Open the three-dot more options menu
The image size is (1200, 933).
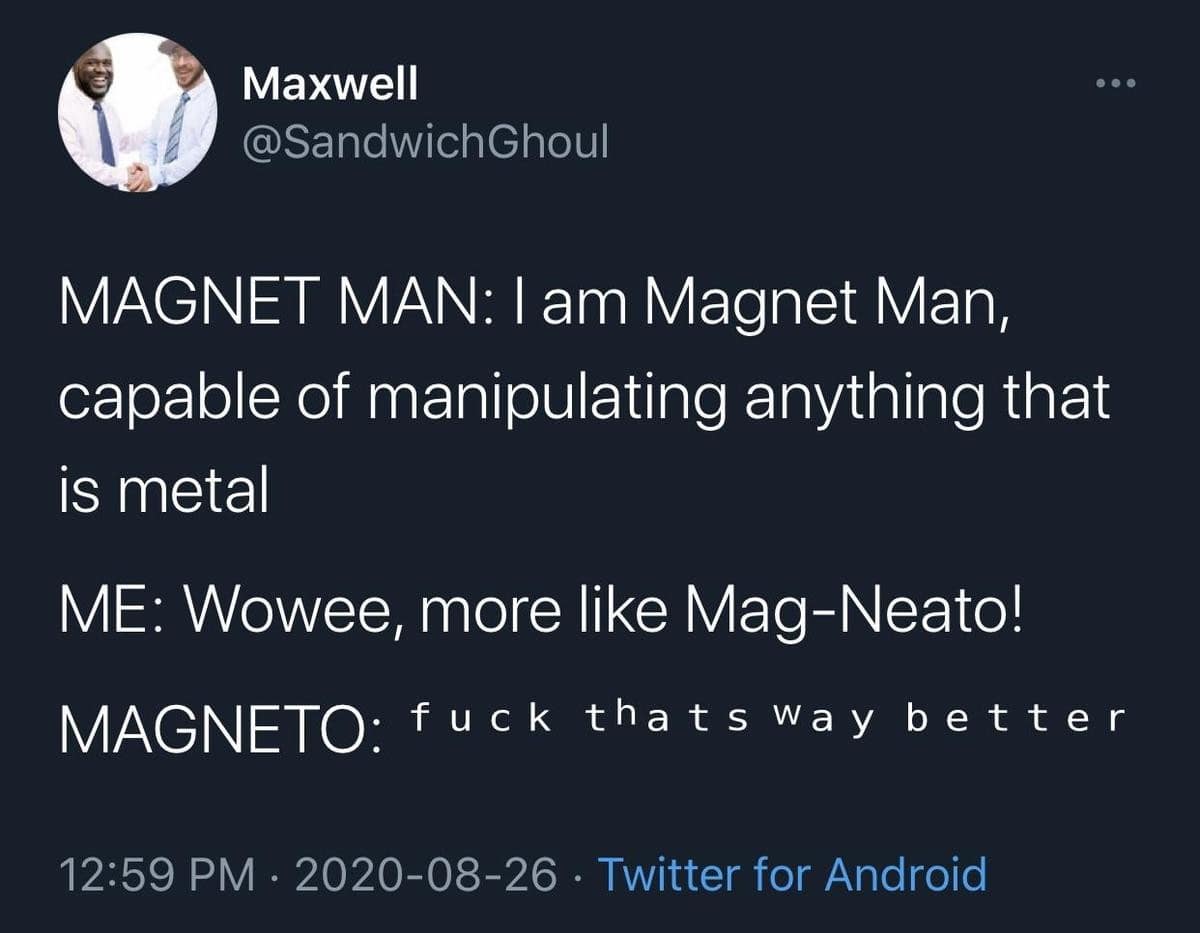pos(1116,84)
